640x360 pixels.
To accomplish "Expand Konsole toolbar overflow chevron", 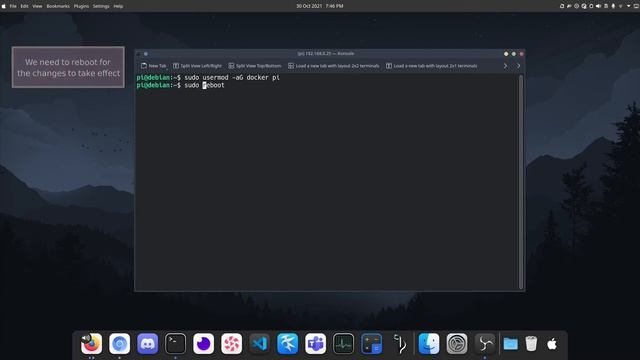I will tap(505, 66).
